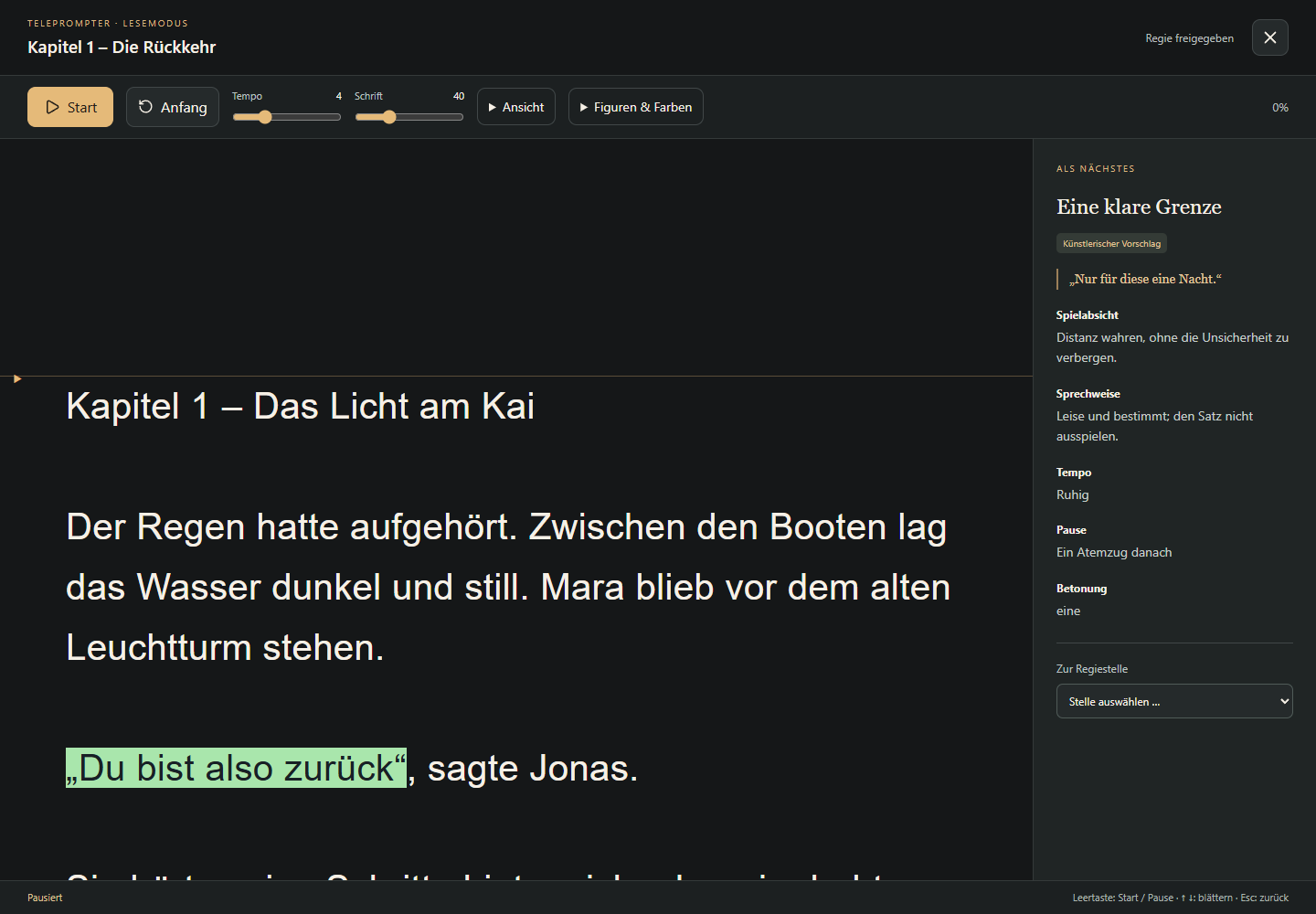This screenshot has height=914, width=1316.
Task: Click the paragraph starting Der Regen hatte aufgehört
Action: [508, 587]
